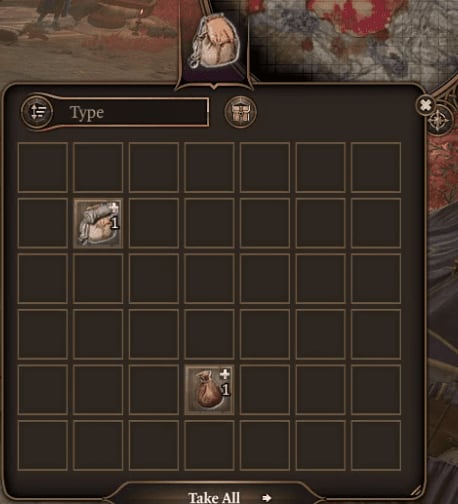Click the sort order icon beside Type
This screenshot has height=504, width=458.
click(x=37, y=112)
